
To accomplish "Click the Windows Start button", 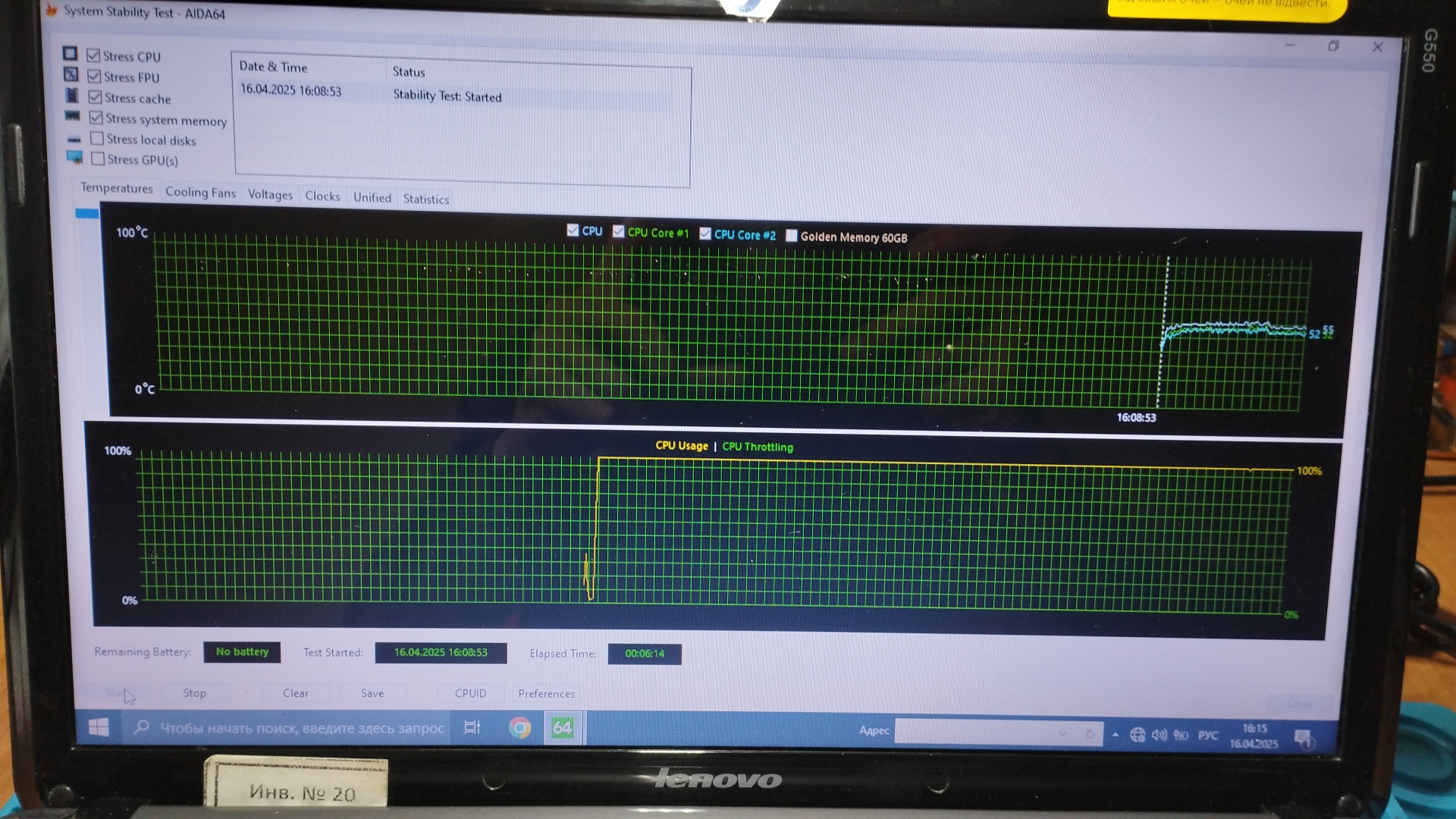I will coord(99,727).
